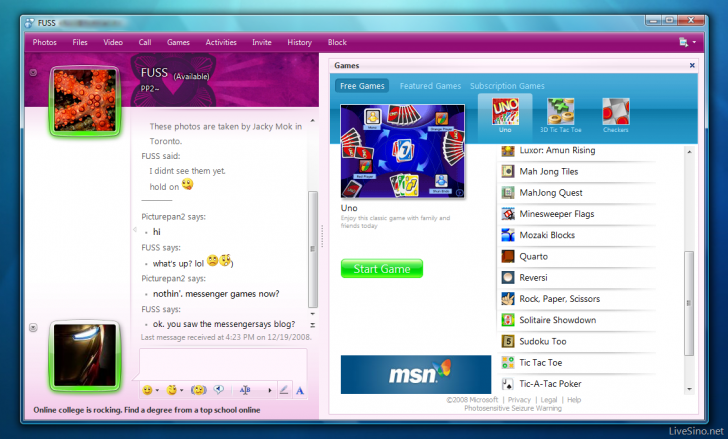The image size is (728, 439).
Task: Open the show menu icon at toolbar right
Action: pos(683,42)
